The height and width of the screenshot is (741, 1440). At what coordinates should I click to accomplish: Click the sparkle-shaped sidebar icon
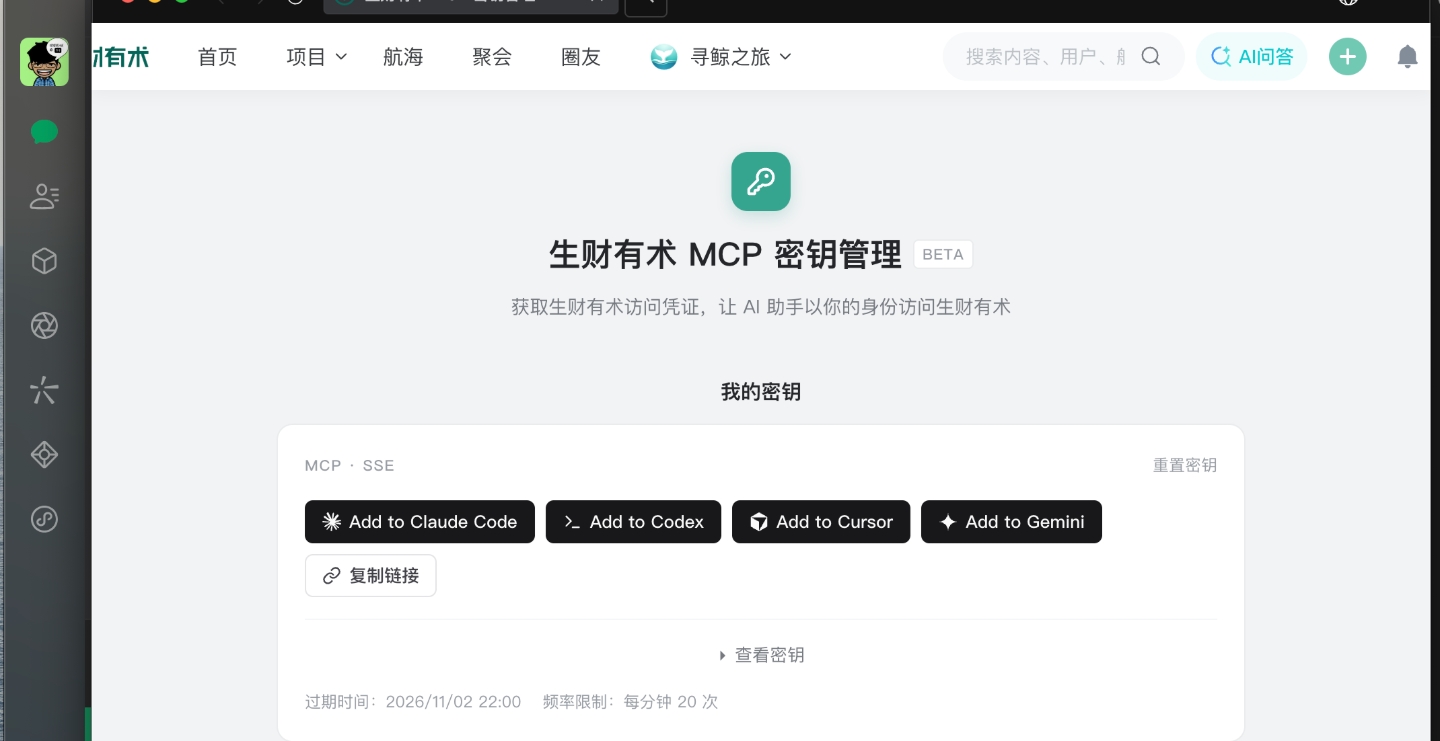44,390
